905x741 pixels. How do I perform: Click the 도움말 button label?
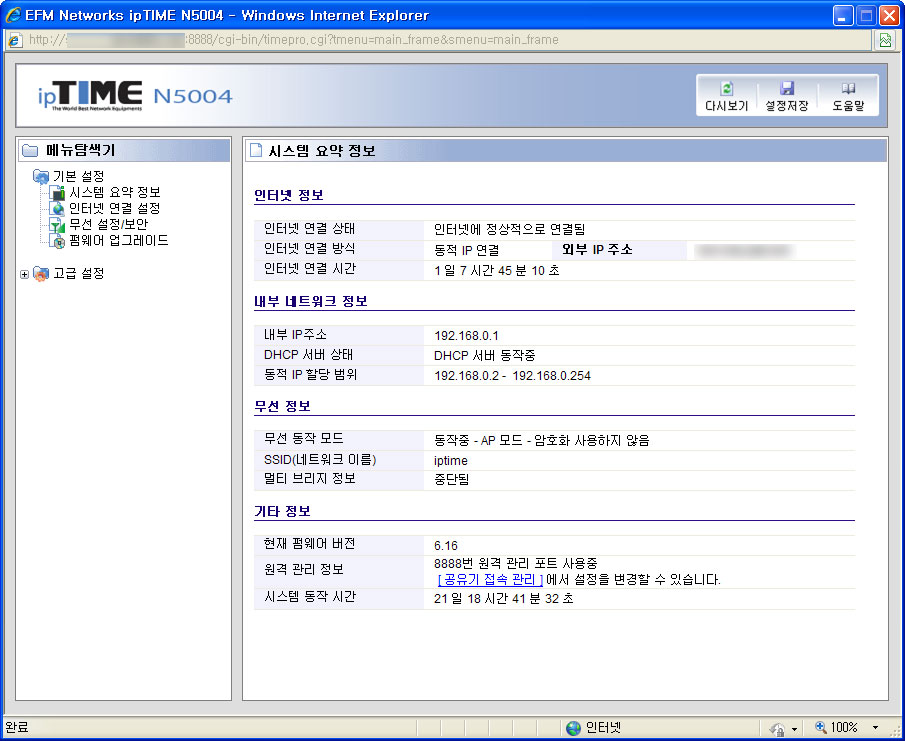(x=848, y=106)
